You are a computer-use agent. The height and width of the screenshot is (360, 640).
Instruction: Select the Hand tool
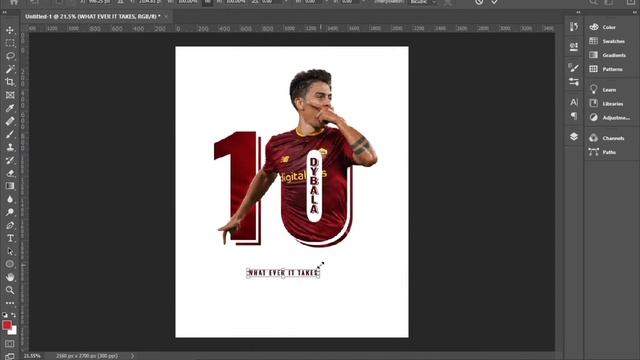10,277
